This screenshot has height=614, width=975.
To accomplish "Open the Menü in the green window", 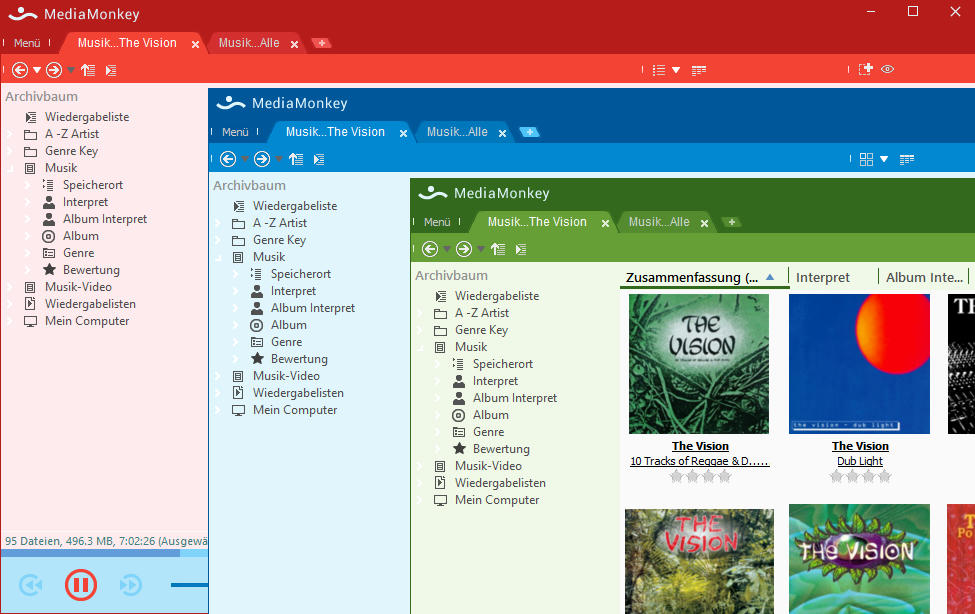I will [x=437, y=222].
